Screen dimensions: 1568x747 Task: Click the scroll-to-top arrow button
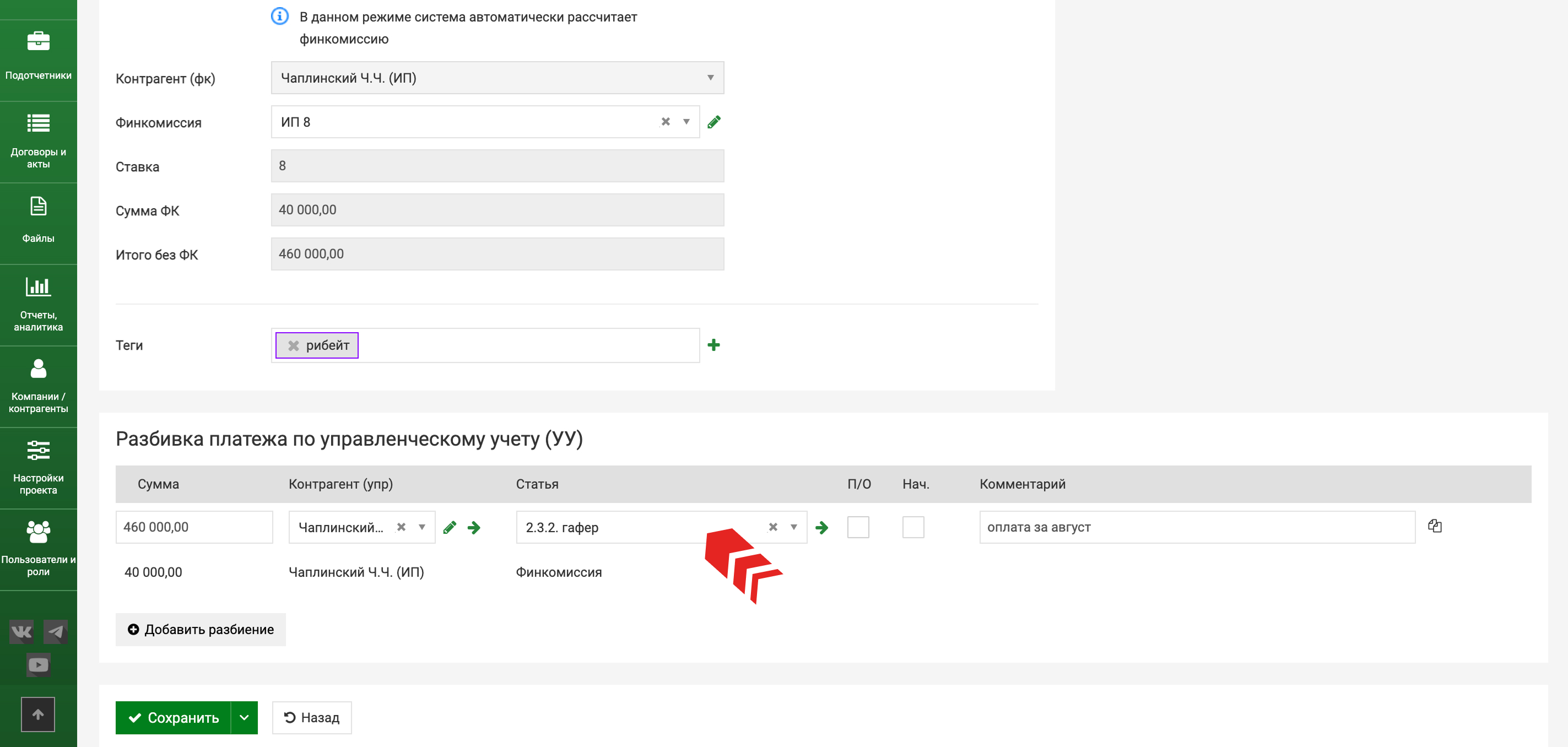(37, 714)
